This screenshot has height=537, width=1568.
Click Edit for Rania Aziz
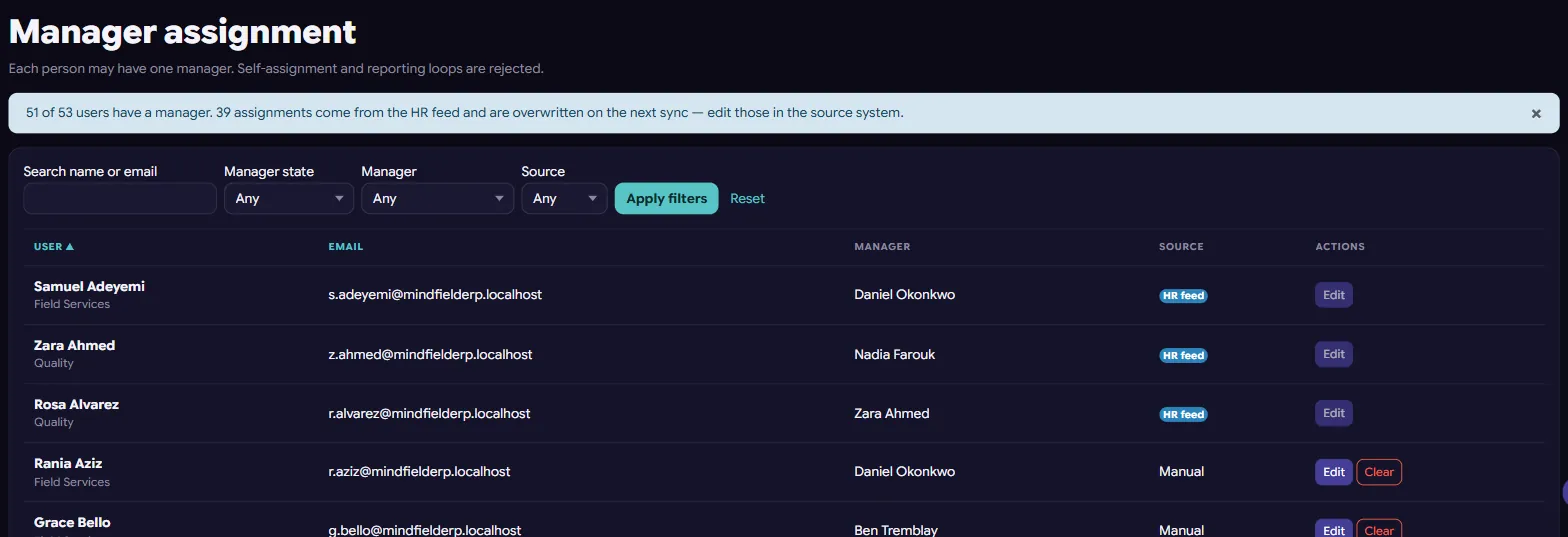click(x=1334, y=472)
